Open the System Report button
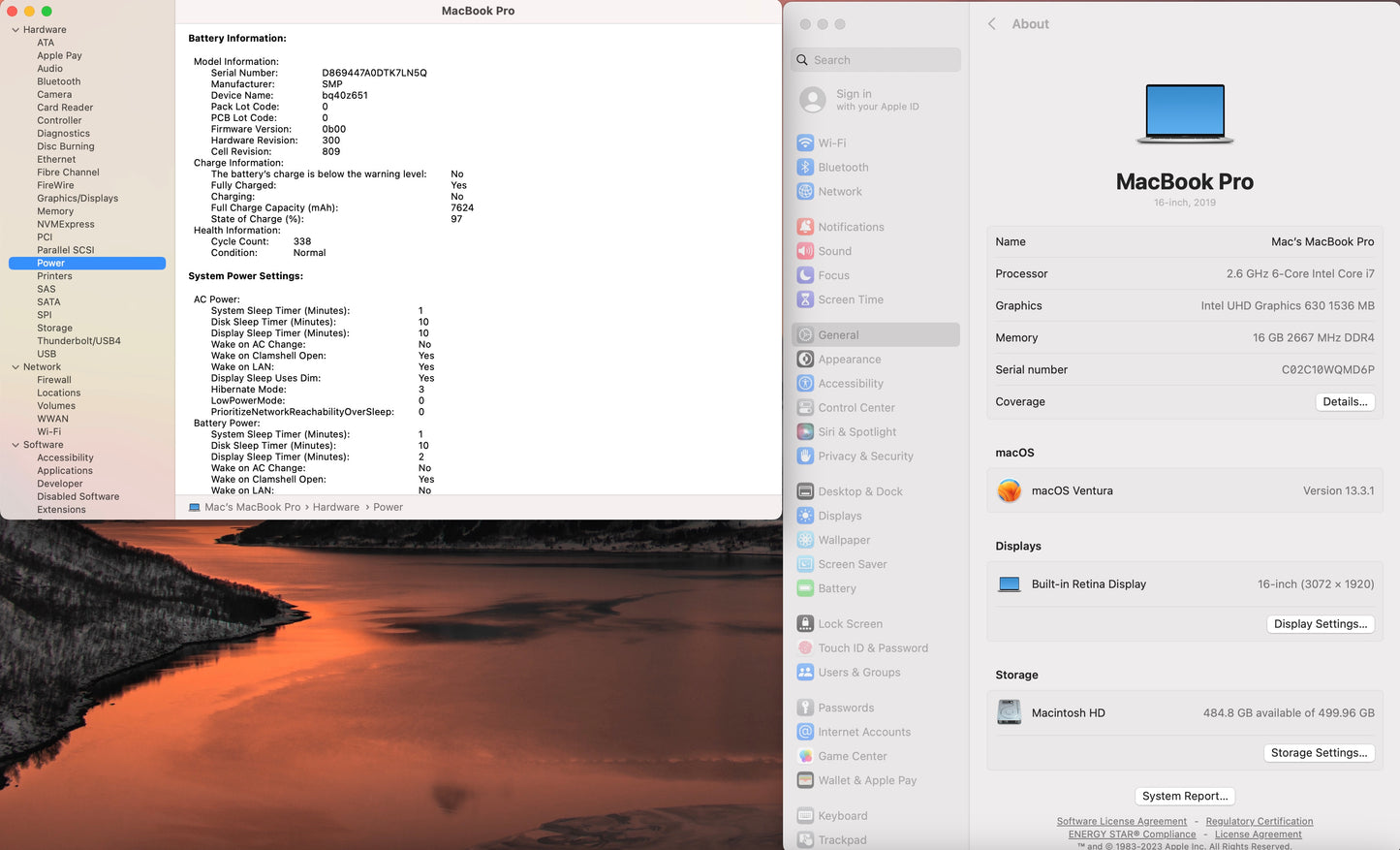 tap(1185, 796)
